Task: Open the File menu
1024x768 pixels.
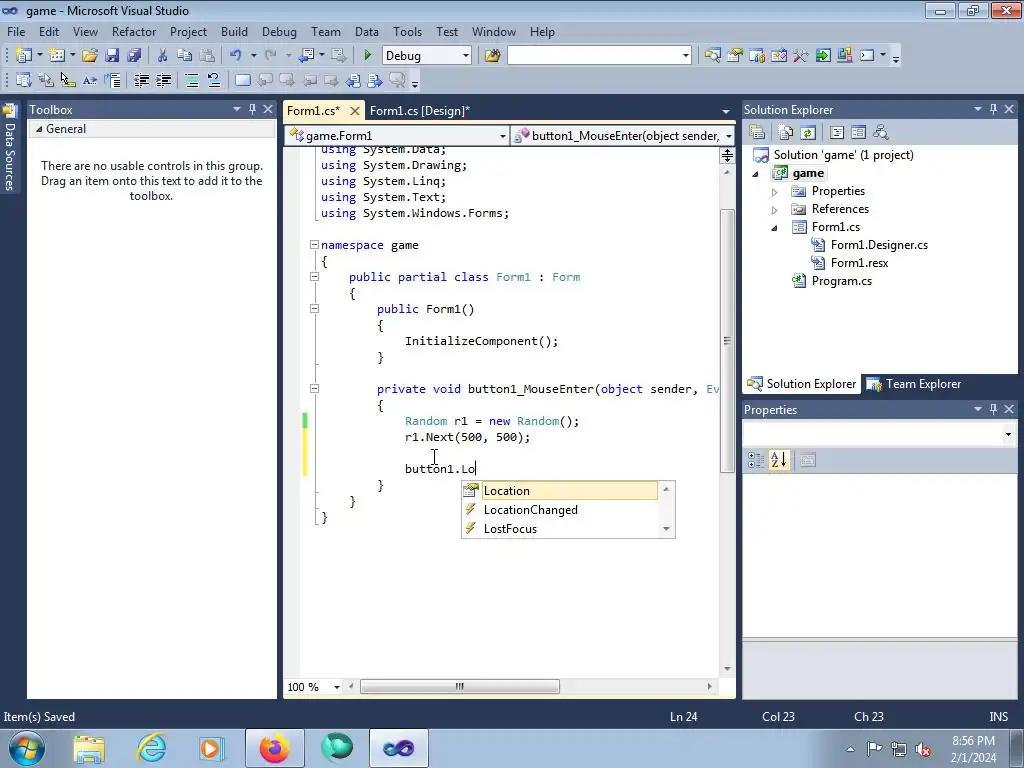Action: [16, 31]
